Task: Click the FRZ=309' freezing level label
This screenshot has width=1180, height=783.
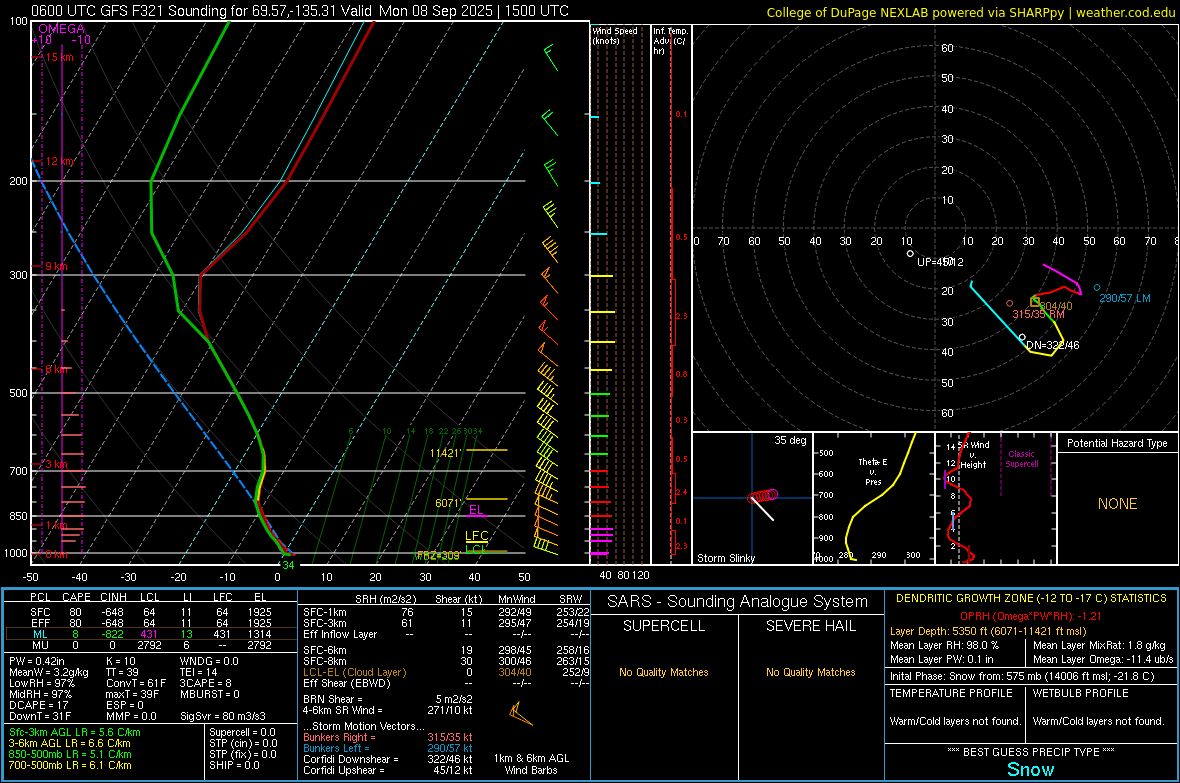Action: (438, 556)
